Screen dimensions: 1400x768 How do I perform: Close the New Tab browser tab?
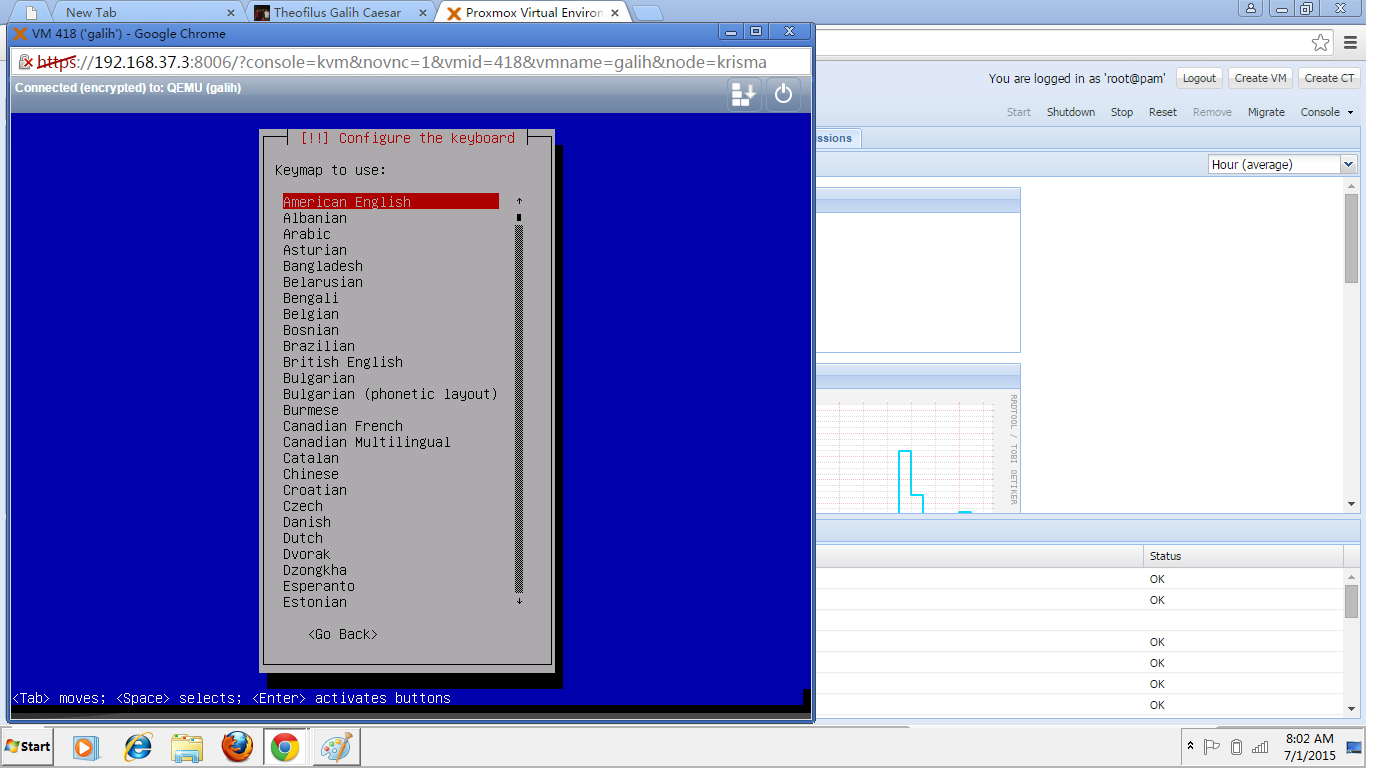pyautogui.click(x=231, y=13)
